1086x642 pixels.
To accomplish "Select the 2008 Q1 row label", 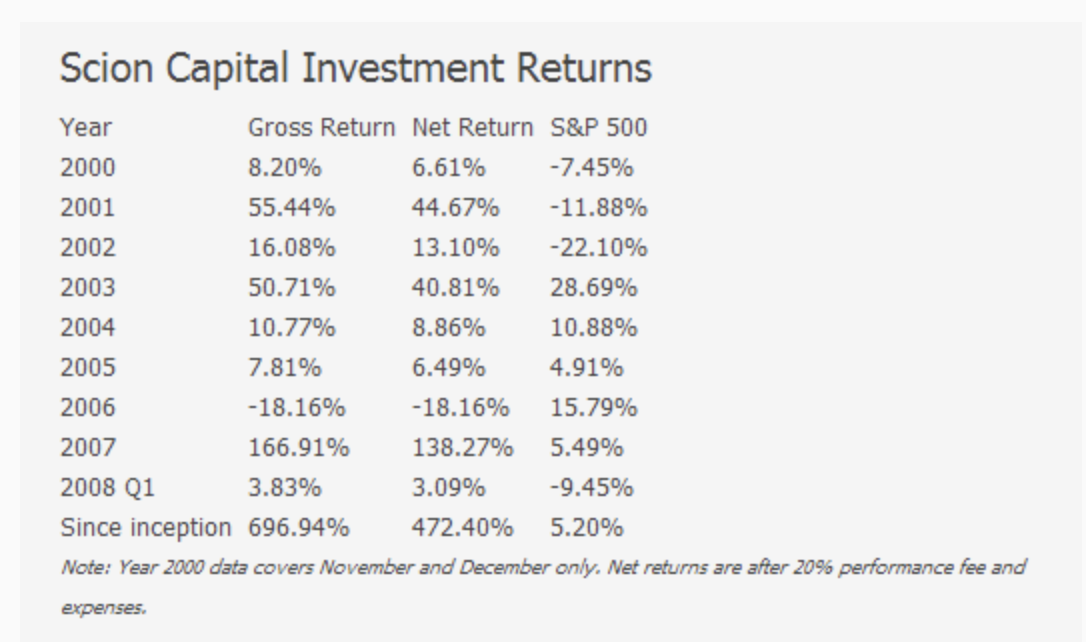I will pos(103,488).
